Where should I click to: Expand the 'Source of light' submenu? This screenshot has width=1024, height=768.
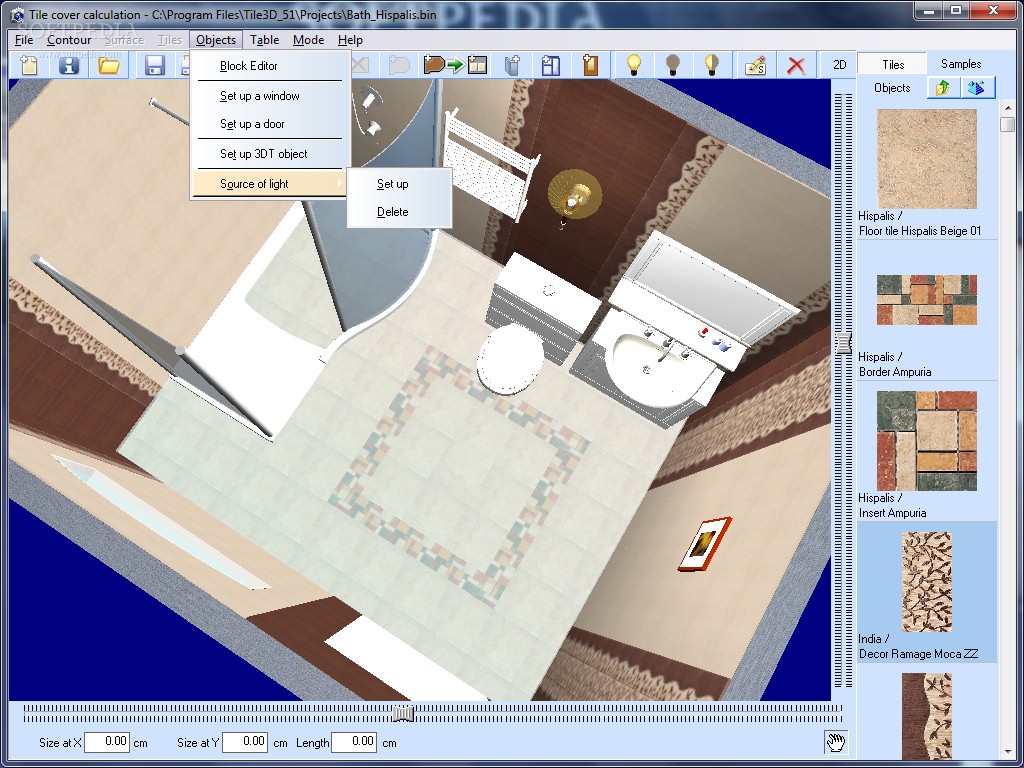point(270,184)
